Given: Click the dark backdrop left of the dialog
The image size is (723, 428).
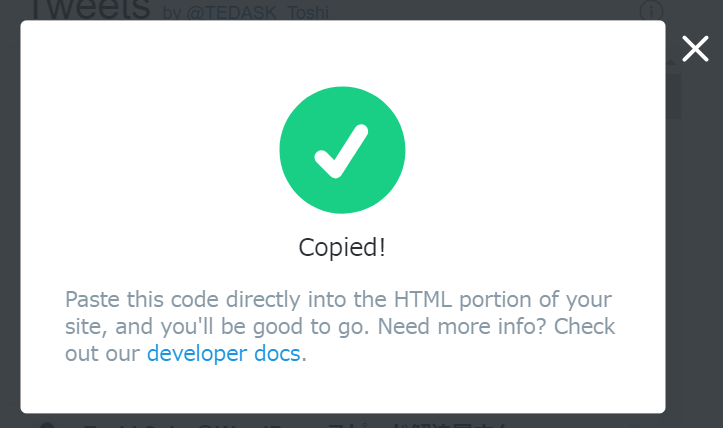Looking at the screenshot, I should click(10, 220).
